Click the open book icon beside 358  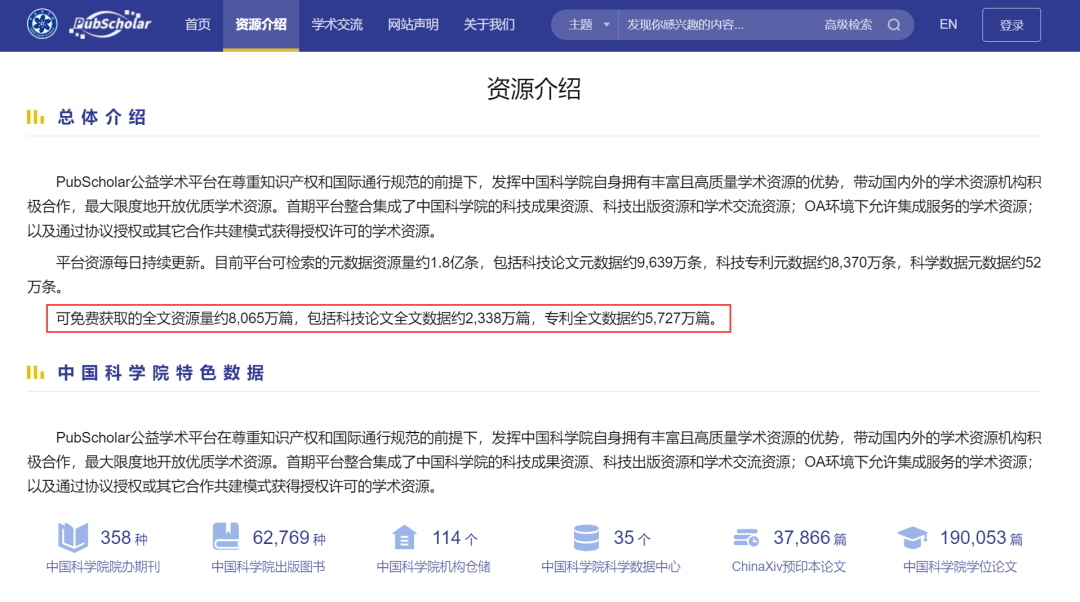pyautogui.click(x=73, y=537)
